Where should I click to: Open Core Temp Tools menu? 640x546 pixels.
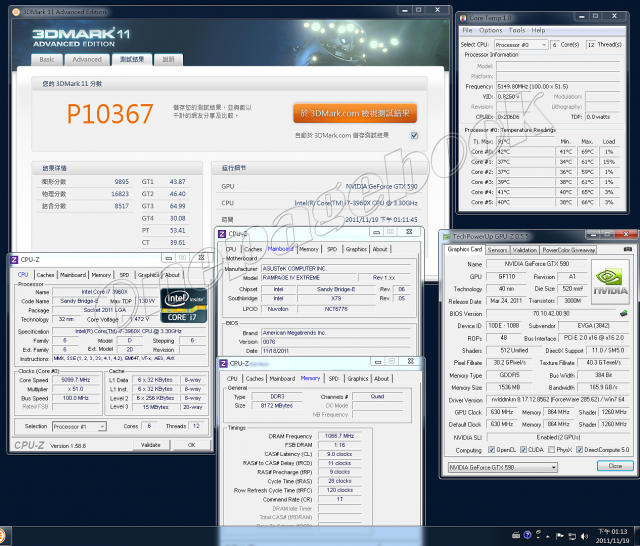(x=517, y=30)
